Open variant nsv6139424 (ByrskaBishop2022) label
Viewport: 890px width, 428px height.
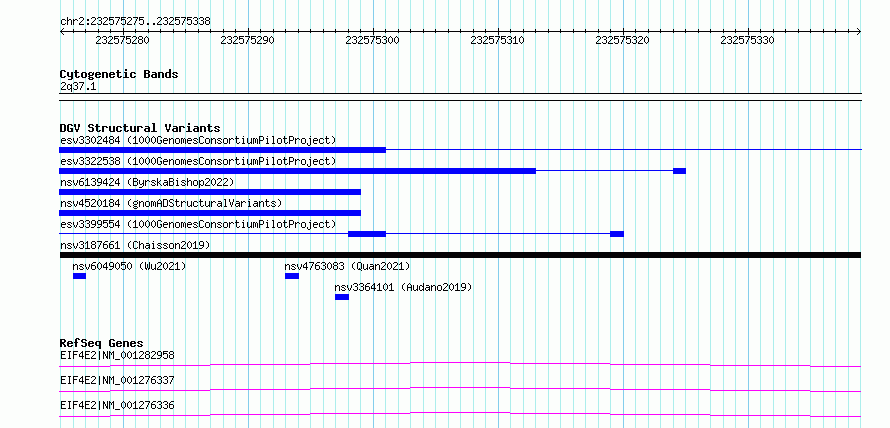pos(147,182)
